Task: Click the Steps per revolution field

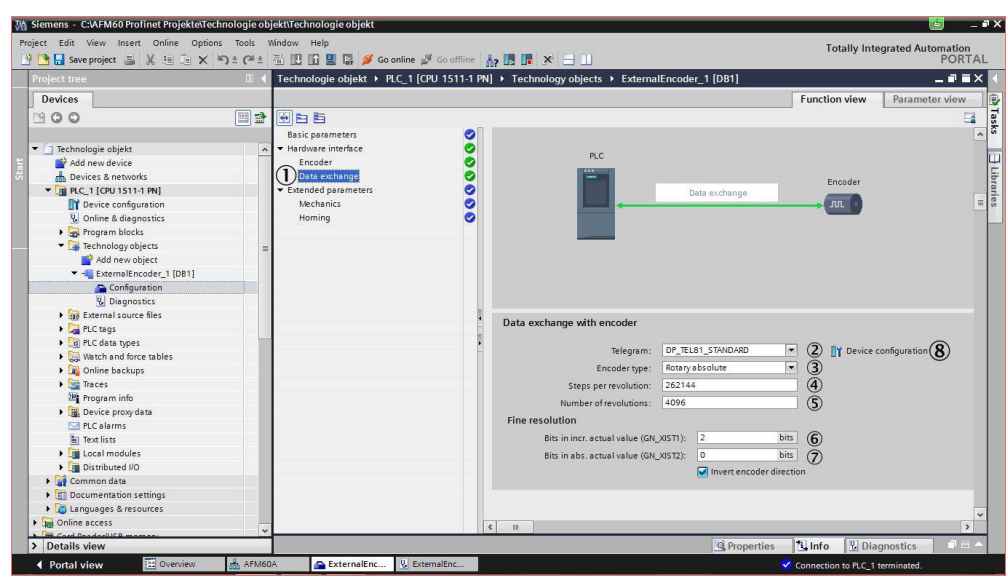Action: click(729, 385)
